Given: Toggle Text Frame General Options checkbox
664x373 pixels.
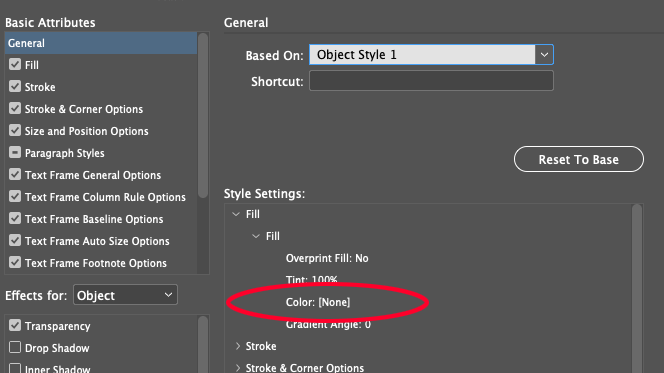Looking at the screenshot, I should (15, 174).
